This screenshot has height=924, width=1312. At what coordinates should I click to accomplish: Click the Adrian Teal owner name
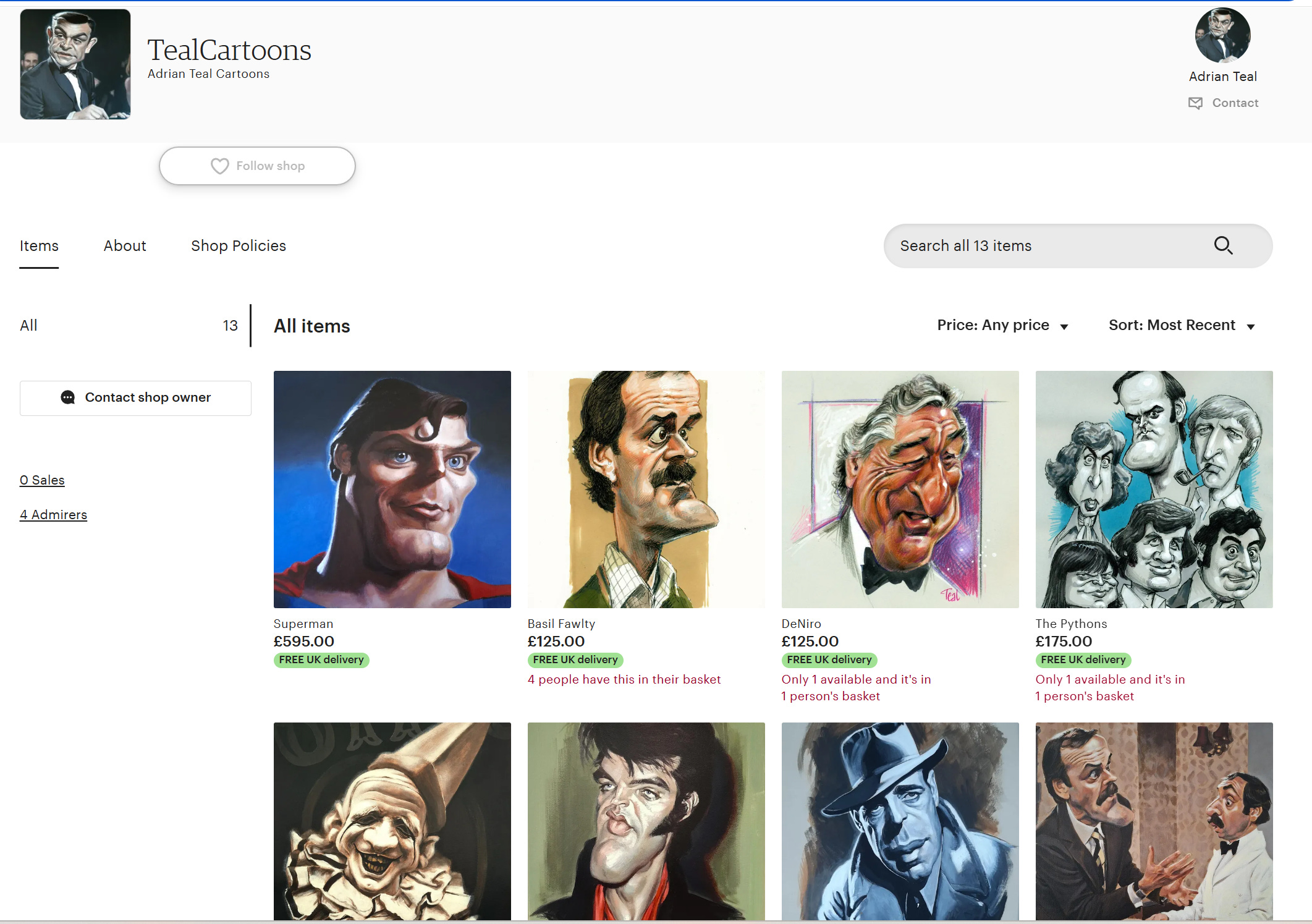tap(1222, 77)
